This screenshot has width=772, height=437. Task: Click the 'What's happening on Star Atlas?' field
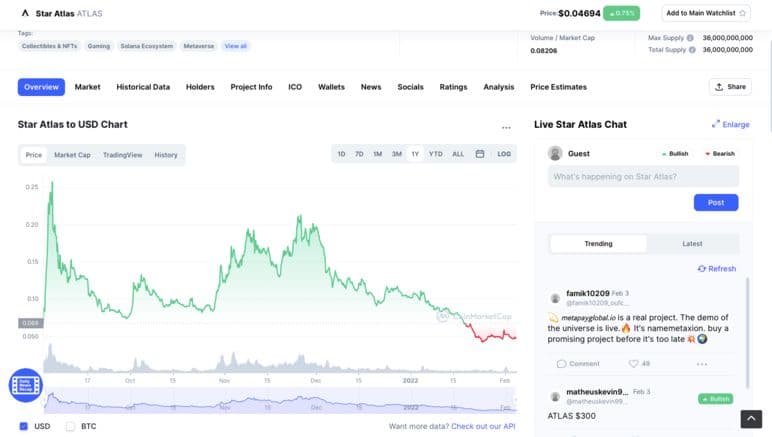(643, 176)
